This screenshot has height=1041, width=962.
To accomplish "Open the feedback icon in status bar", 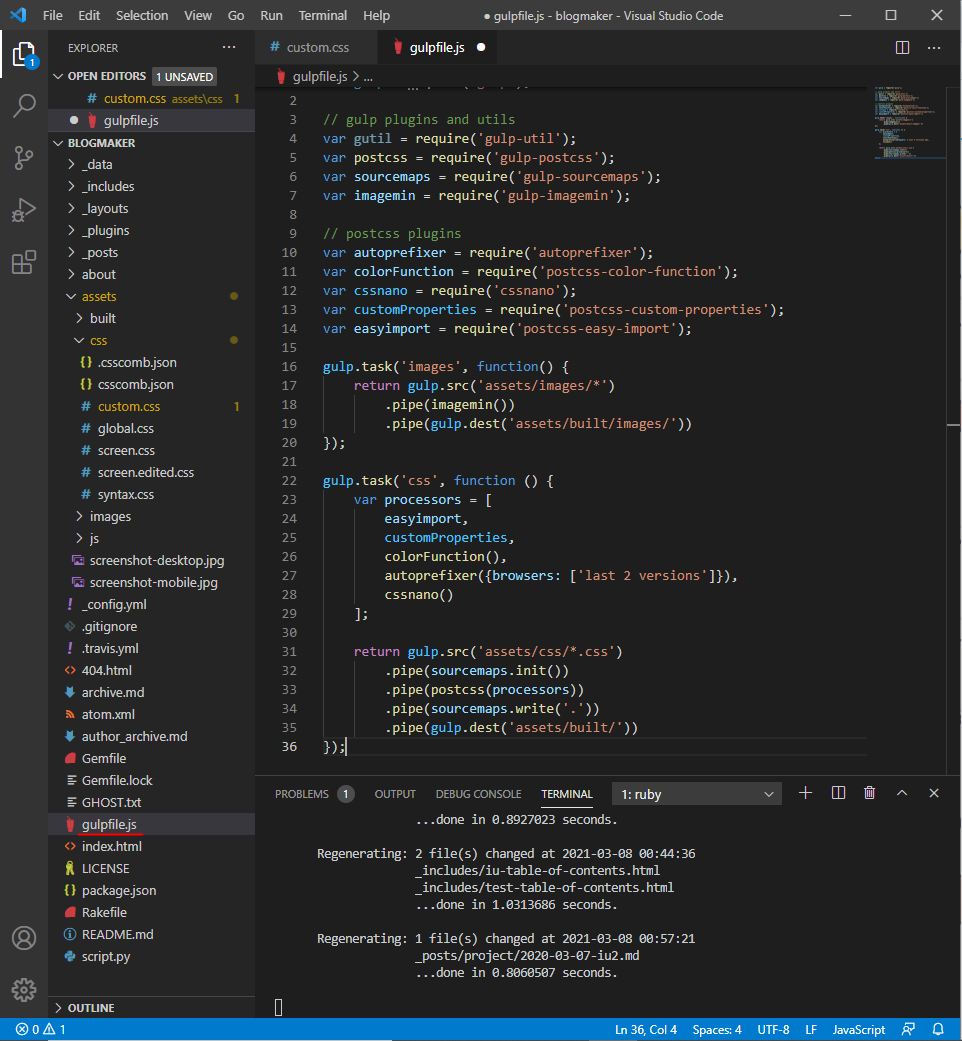I will tap(909, 1029).
